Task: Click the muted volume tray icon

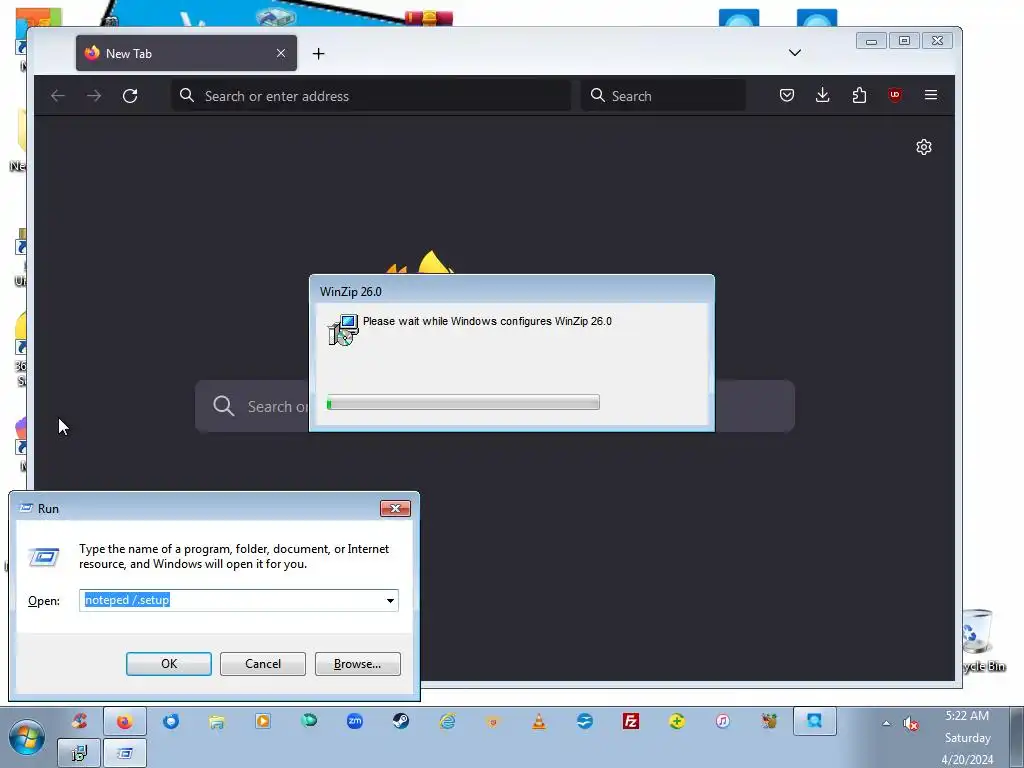Action: 910,724
